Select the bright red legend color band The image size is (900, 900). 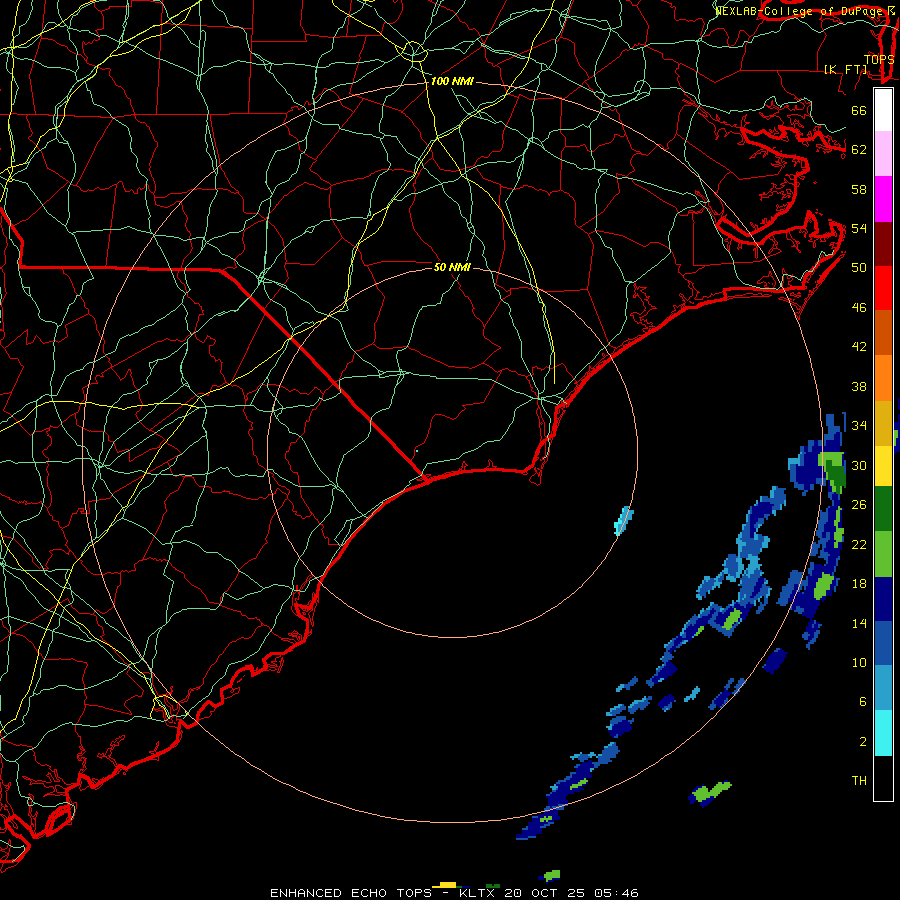tap(883, 288)
